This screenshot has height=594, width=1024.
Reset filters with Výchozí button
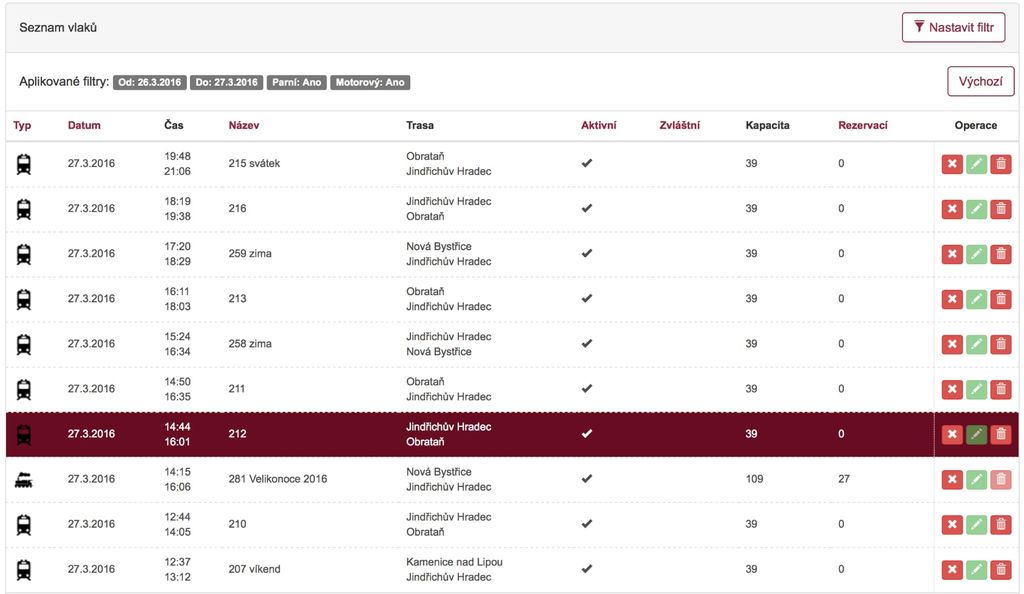click(980, 82)
